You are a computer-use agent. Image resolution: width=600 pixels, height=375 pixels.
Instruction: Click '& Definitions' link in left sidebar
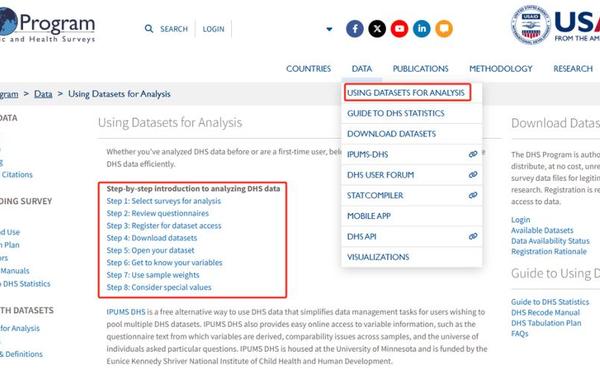[x=21, y=354]
